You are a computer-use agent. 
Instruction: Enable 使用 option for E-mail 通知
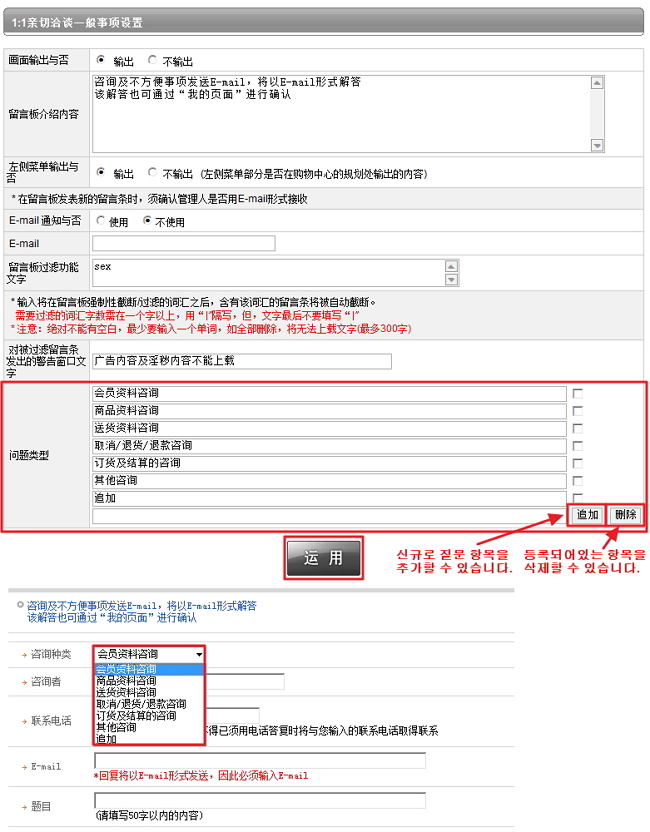[101, 221]
